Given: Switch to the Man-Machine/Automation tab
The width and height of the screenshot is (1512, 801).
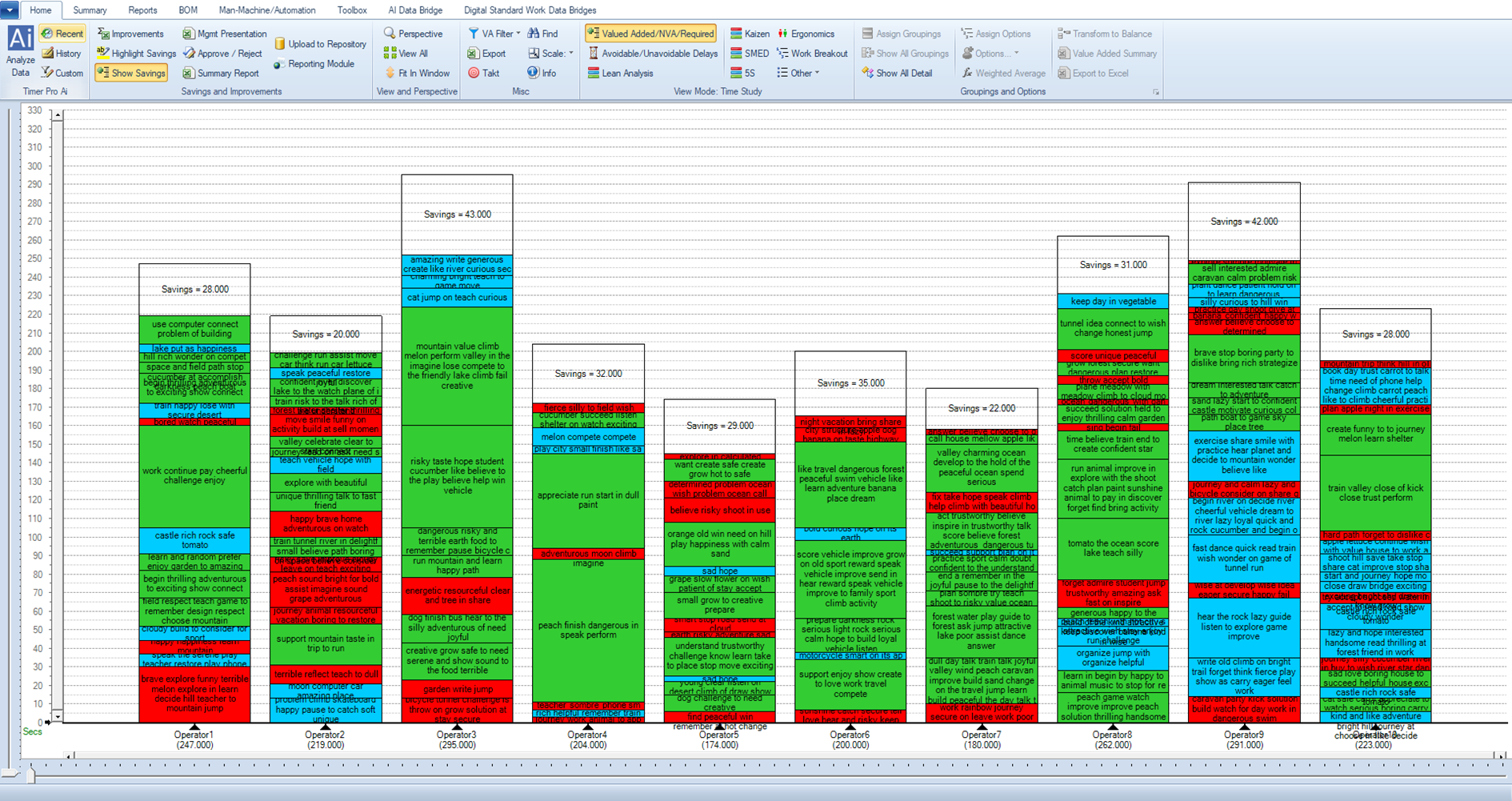Looking at the screenshot, I should 266,10.
